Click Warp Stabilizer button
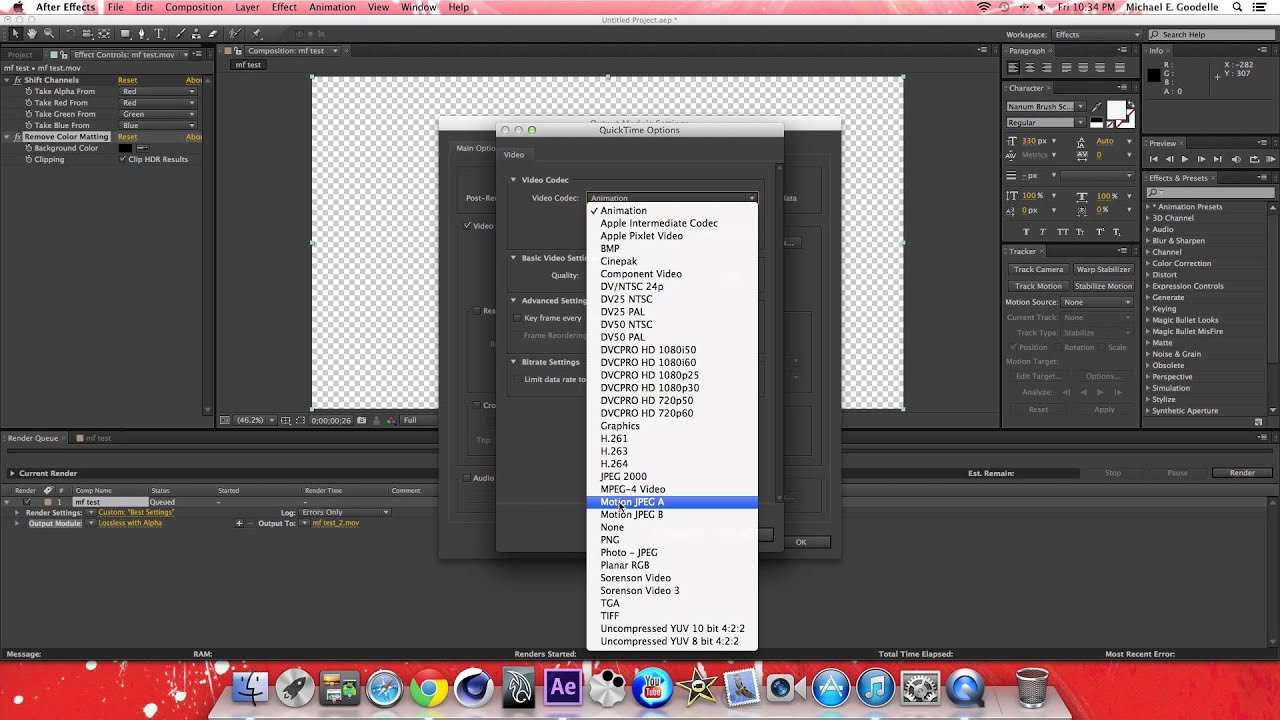 (x=1104, y=269)
